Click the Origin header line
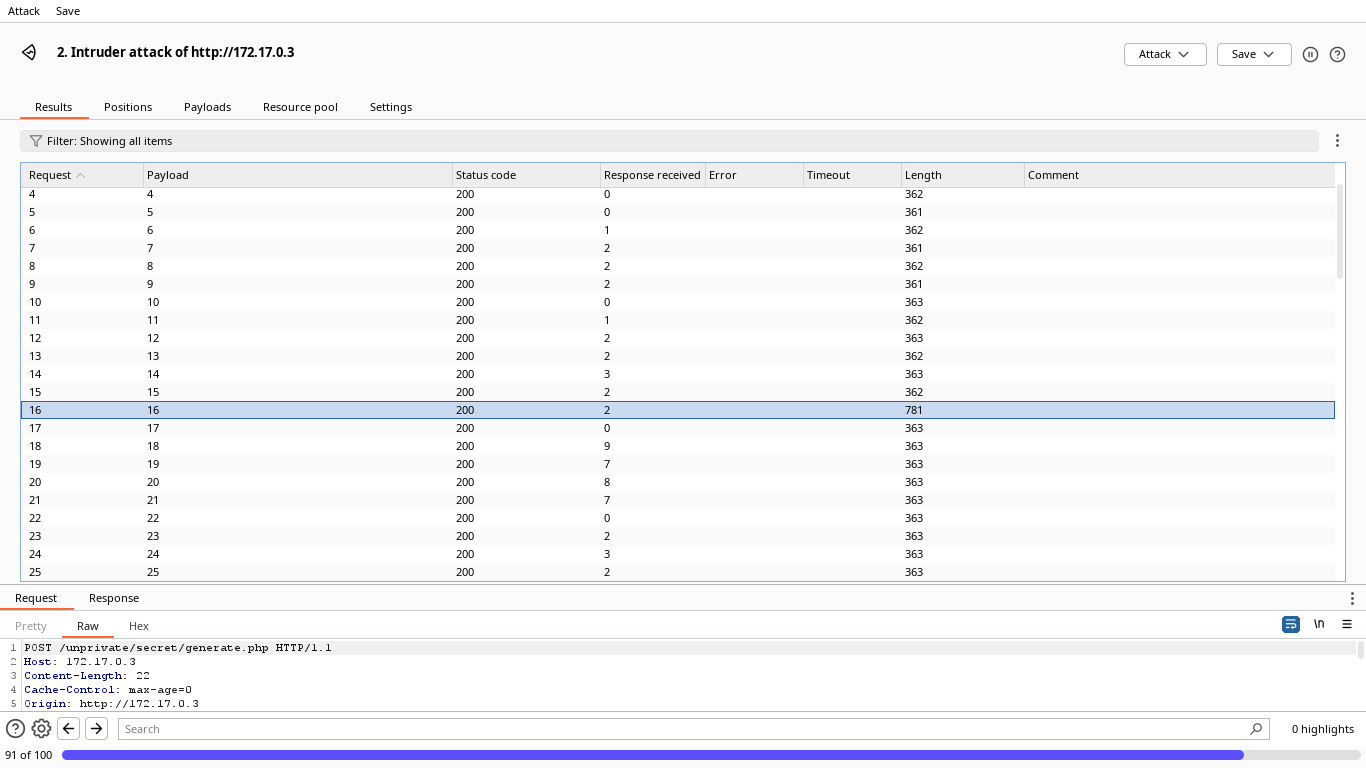Screen dimensions: 1366x768 [x=111, y=704]
